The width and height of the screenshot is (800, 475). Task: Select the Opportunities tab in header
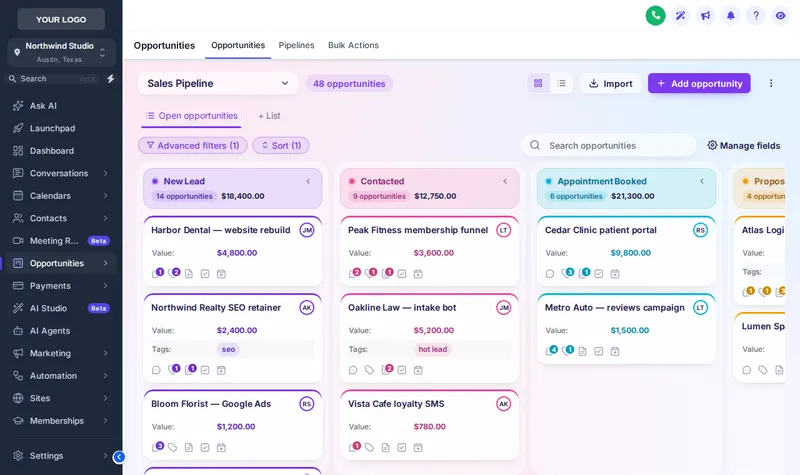click(238, 45)
